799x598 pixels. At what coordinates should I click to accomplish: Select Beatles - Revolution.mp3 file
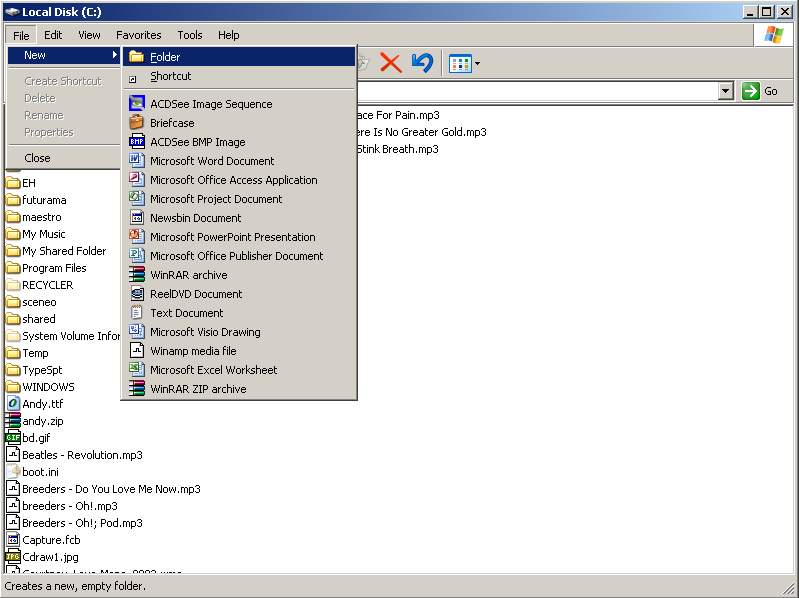click(x=74, y=455)
